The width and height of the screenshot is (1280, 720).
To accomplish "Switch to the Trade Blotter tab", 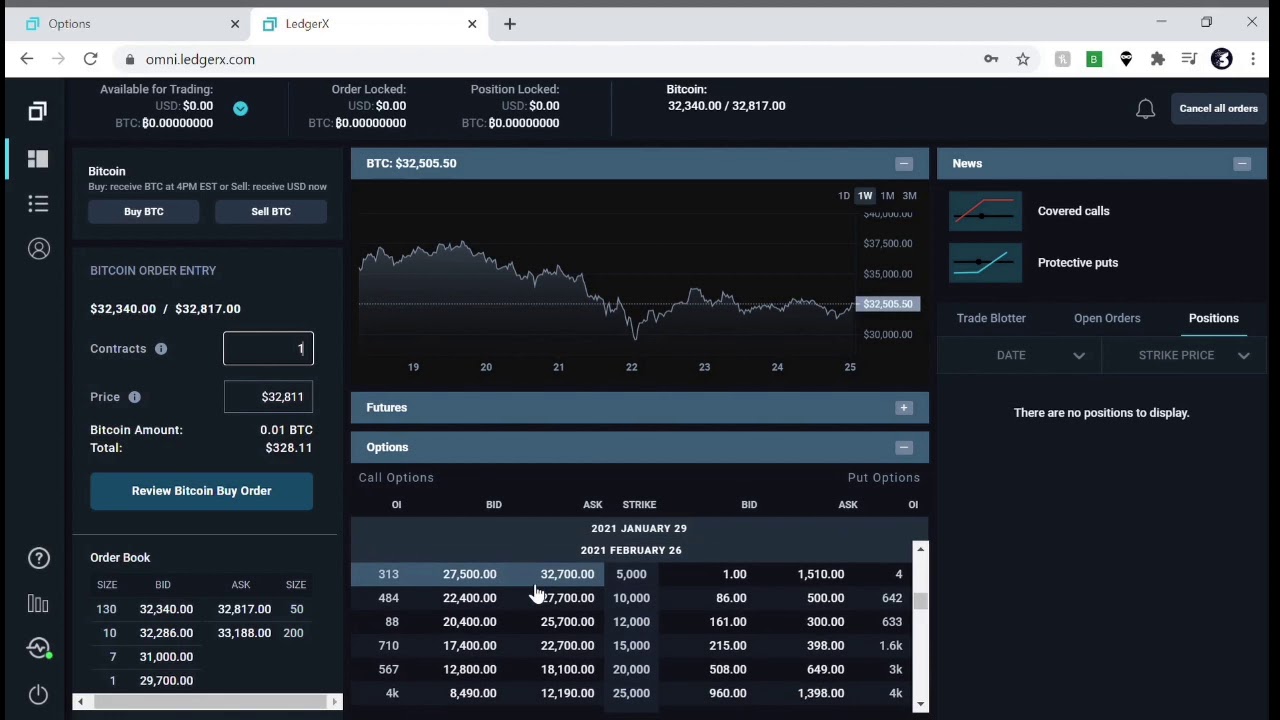I will pos(991,318).
